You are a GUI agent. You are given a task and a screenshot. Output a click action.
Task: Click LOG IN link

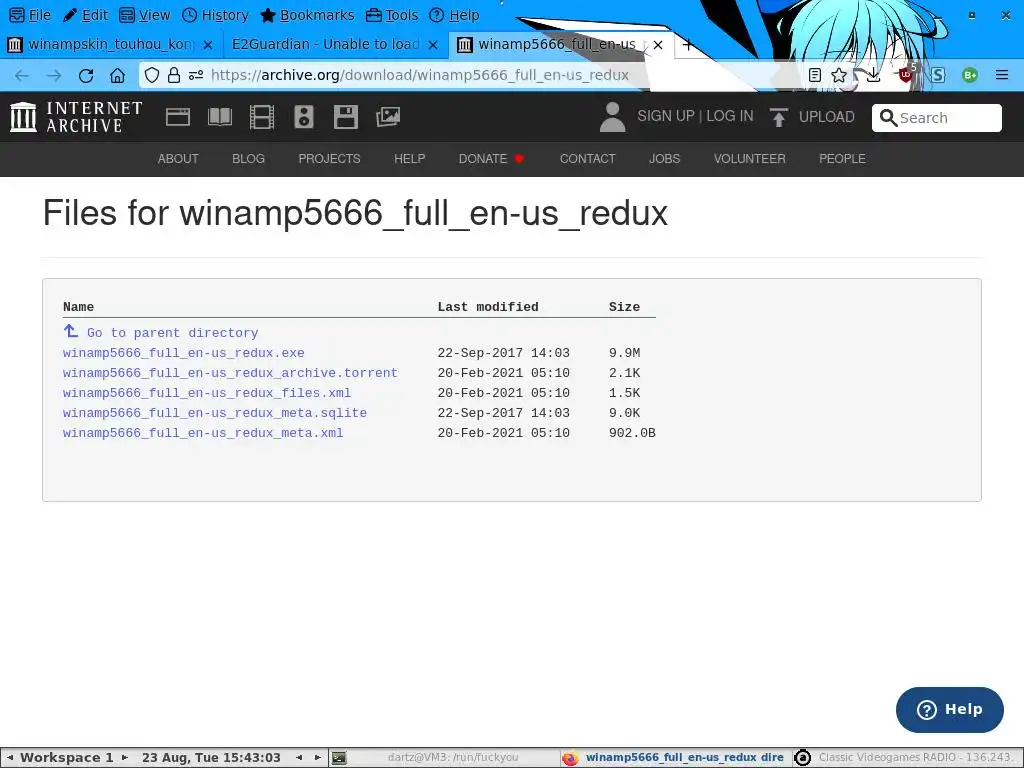point(729,116)
